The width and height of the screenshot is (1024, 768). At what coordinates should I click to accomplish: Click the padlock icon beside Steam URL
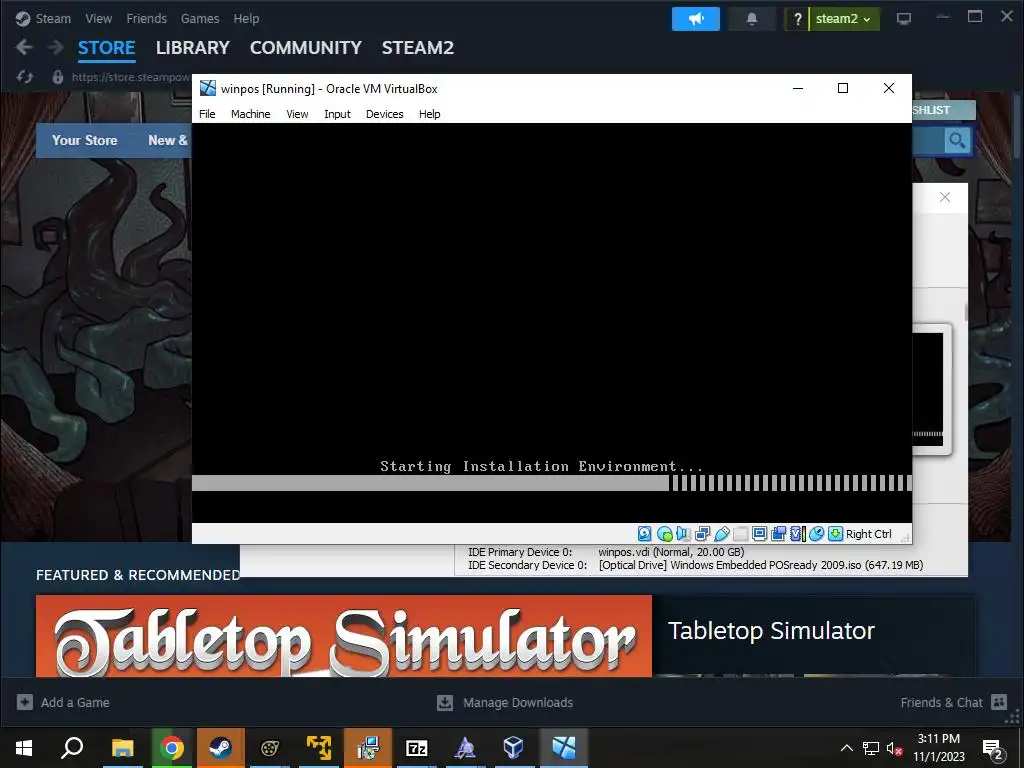point(57,77)
